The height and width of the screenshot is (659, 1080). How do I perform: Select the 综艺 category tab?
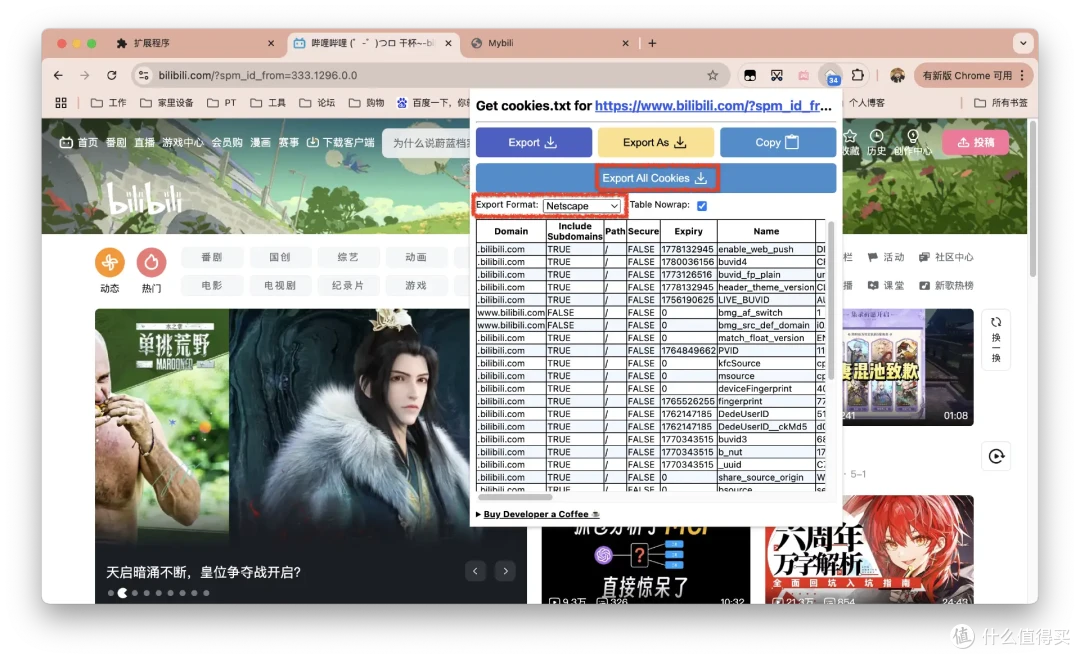[347, 256]
